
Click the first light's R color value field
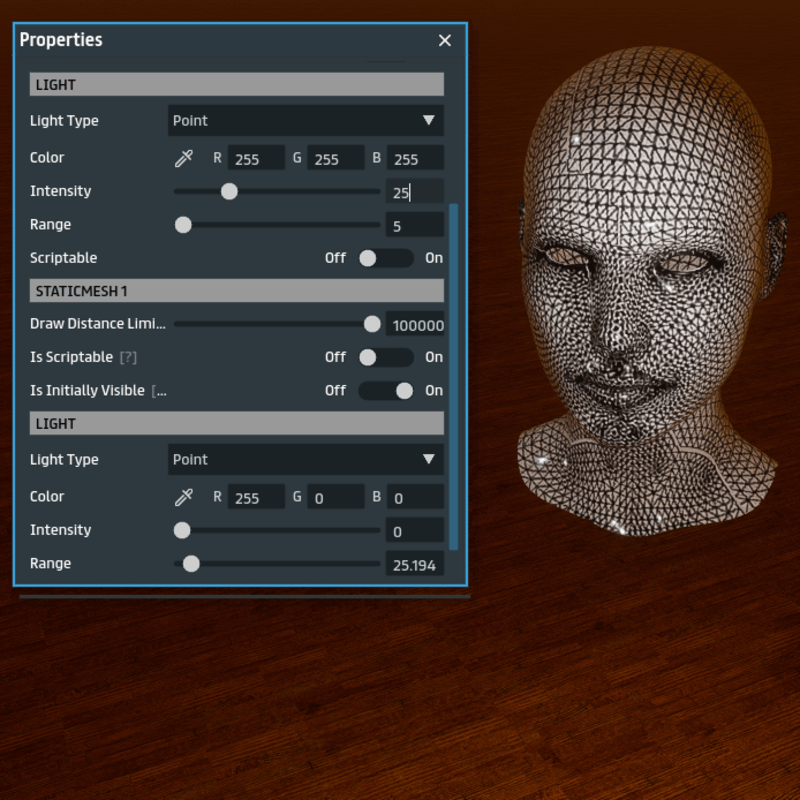coord(256,159)
